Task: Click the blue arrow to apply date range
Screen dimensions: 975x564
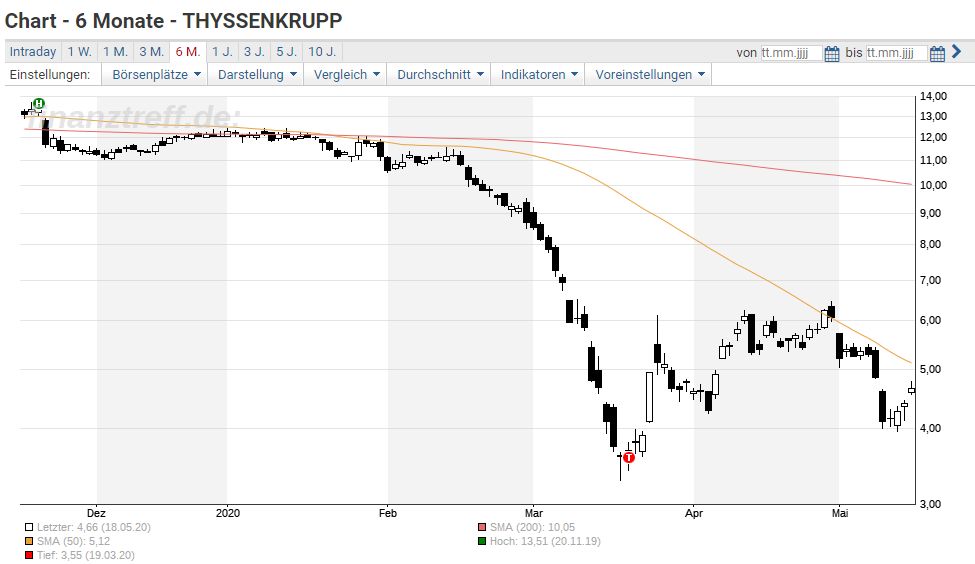Action: pyautogui.click(x=957, y=52)
